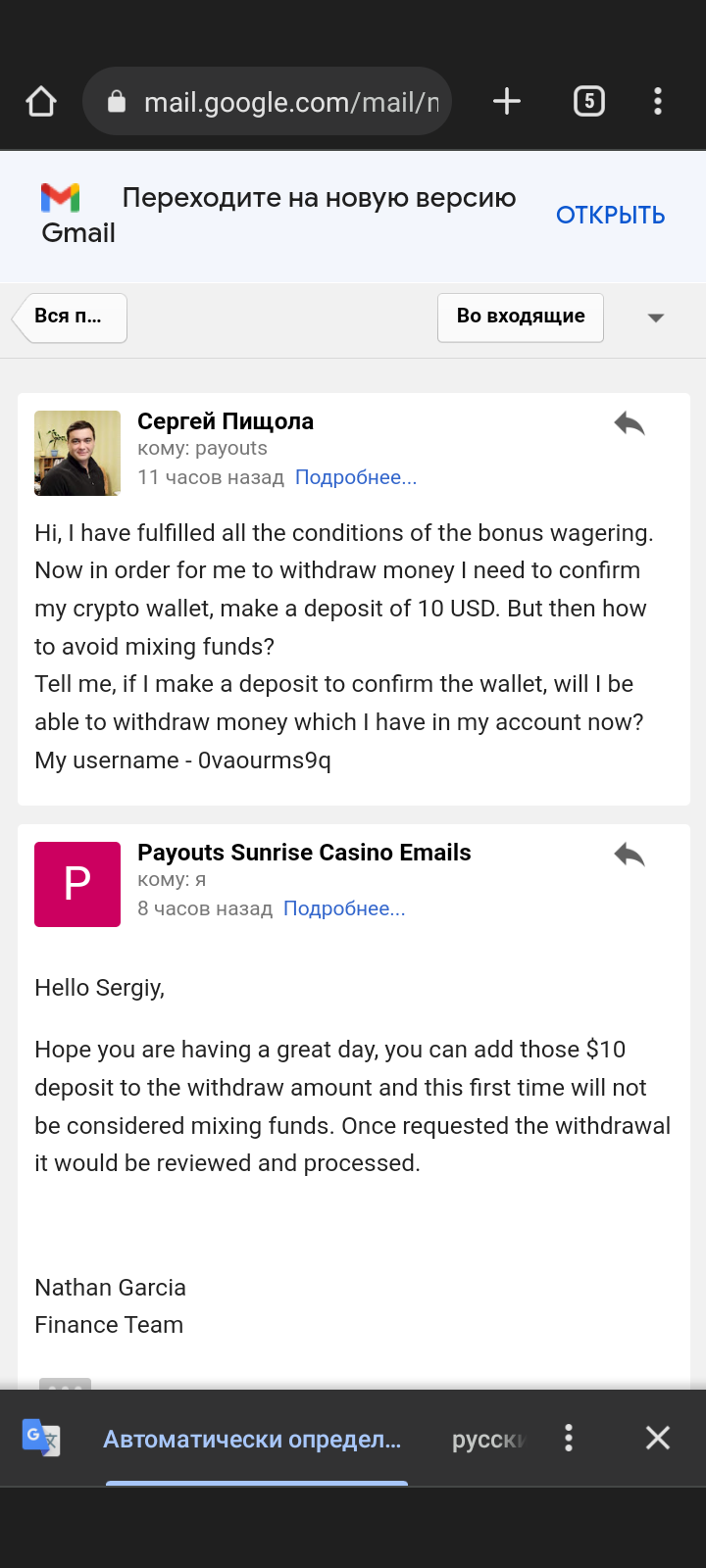706x1568 pixels.
Task: Close the translation bar
Action: tap(658, 1438)
